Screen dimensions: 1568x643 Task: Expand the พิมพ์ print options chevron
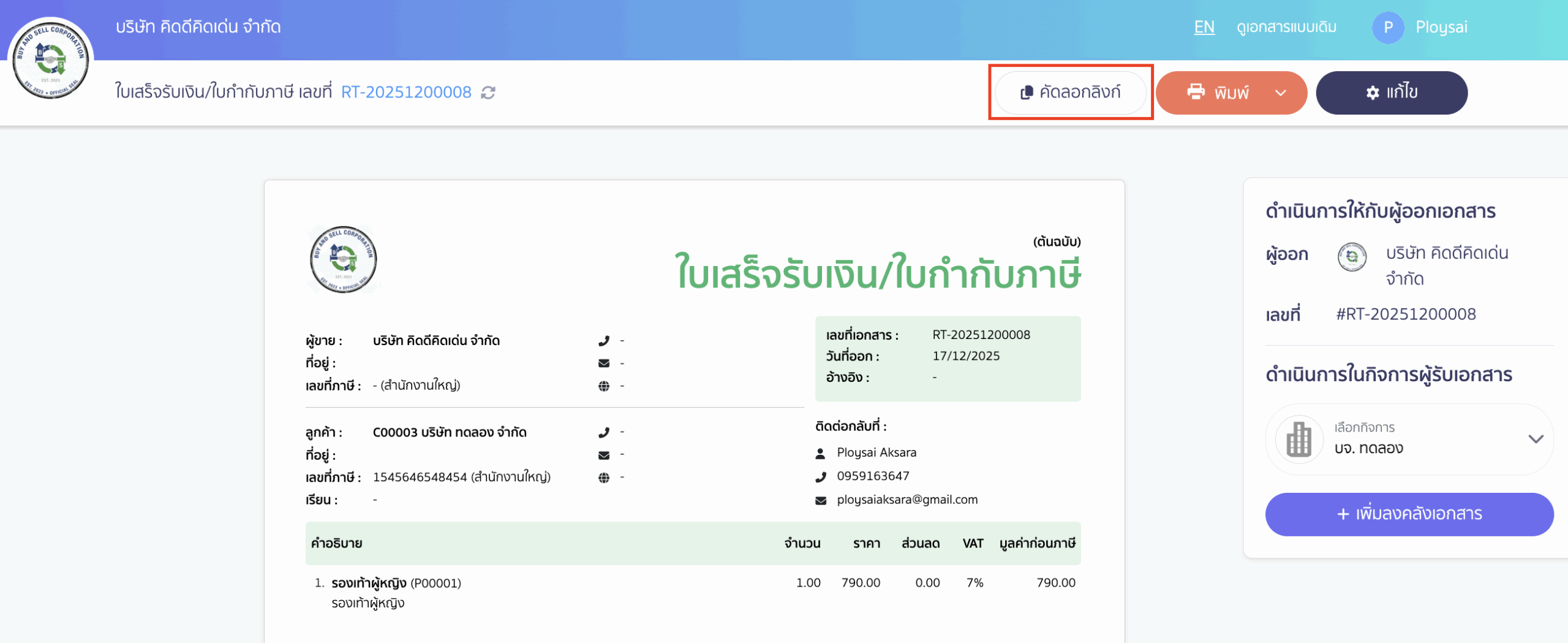1280,93
